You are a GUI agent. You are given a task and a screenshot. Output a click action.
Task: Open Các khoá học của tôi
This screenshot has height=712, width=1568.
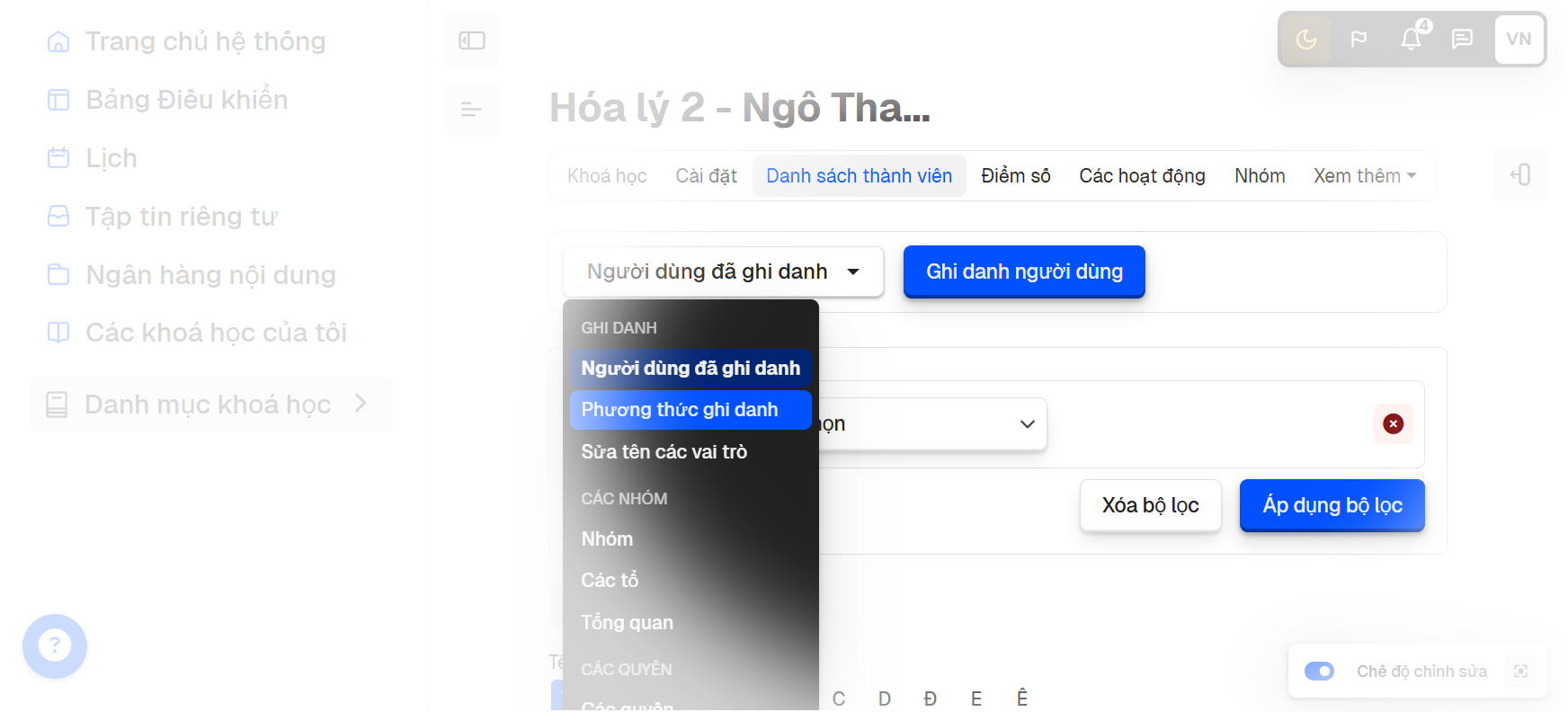216,333
